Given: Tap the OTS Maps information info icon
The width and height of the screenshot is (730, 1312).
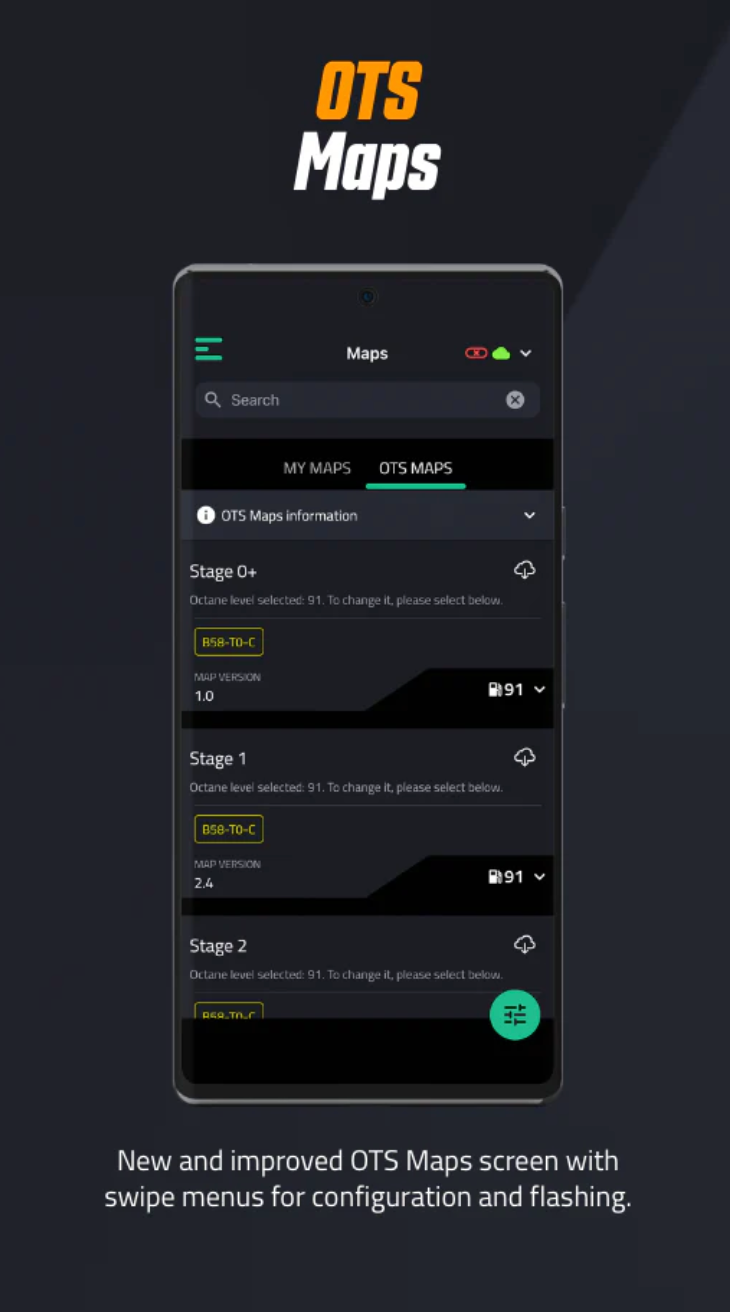Looking at the screenshot, I should point(206,515).
